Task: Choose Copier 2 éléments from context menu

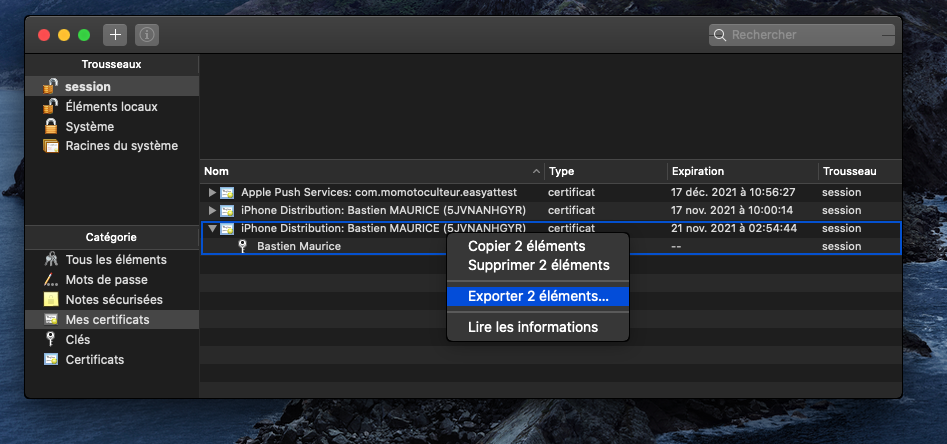Action: pos(538,246)
